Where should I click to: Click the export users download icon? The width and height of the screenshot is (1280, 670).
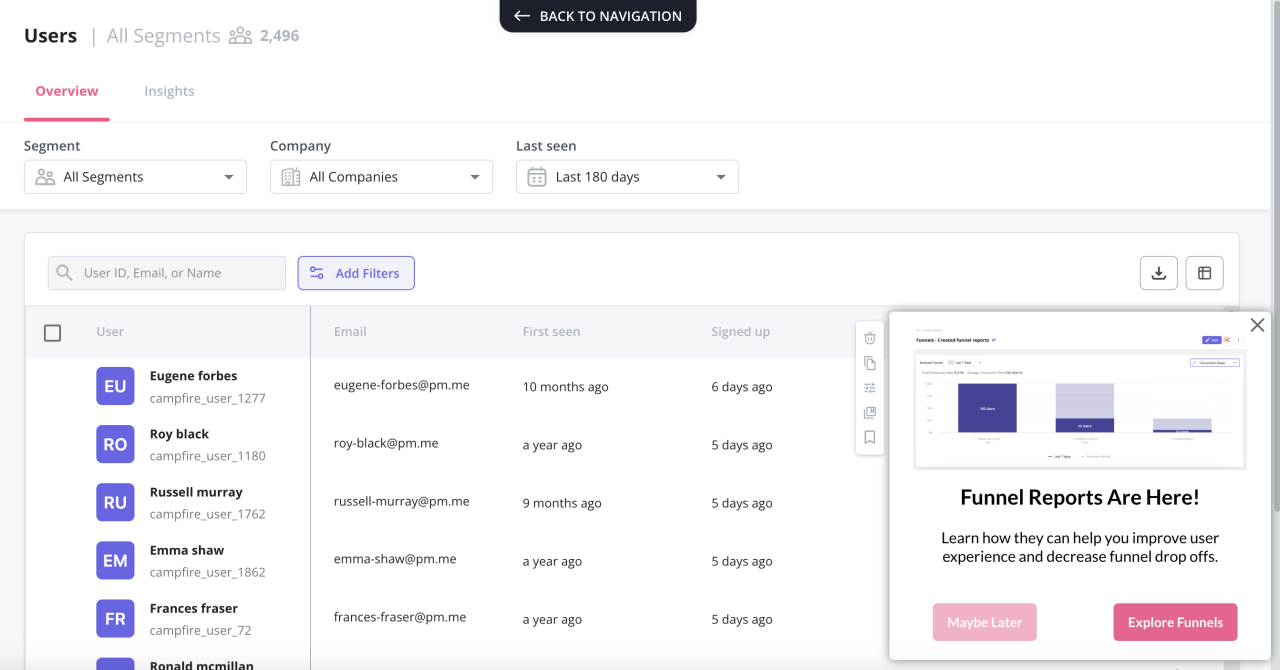pos(1158,272)
